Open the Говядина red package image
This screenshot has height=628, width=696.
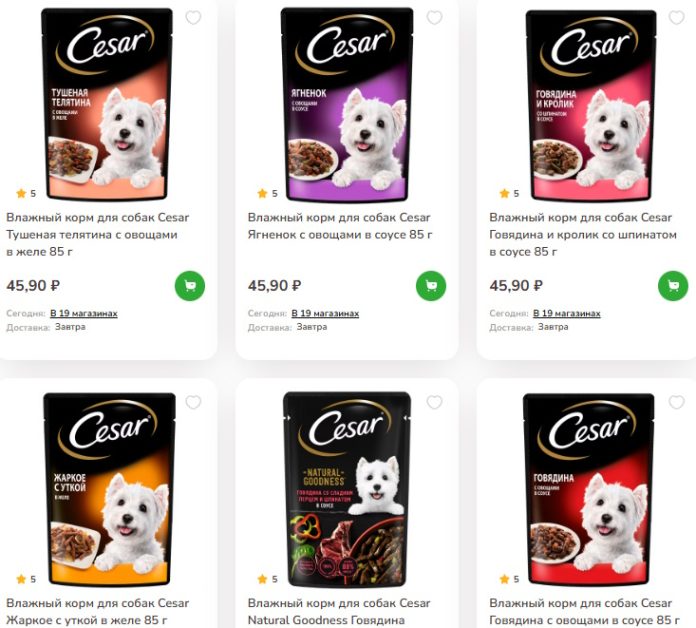[589, 489]
